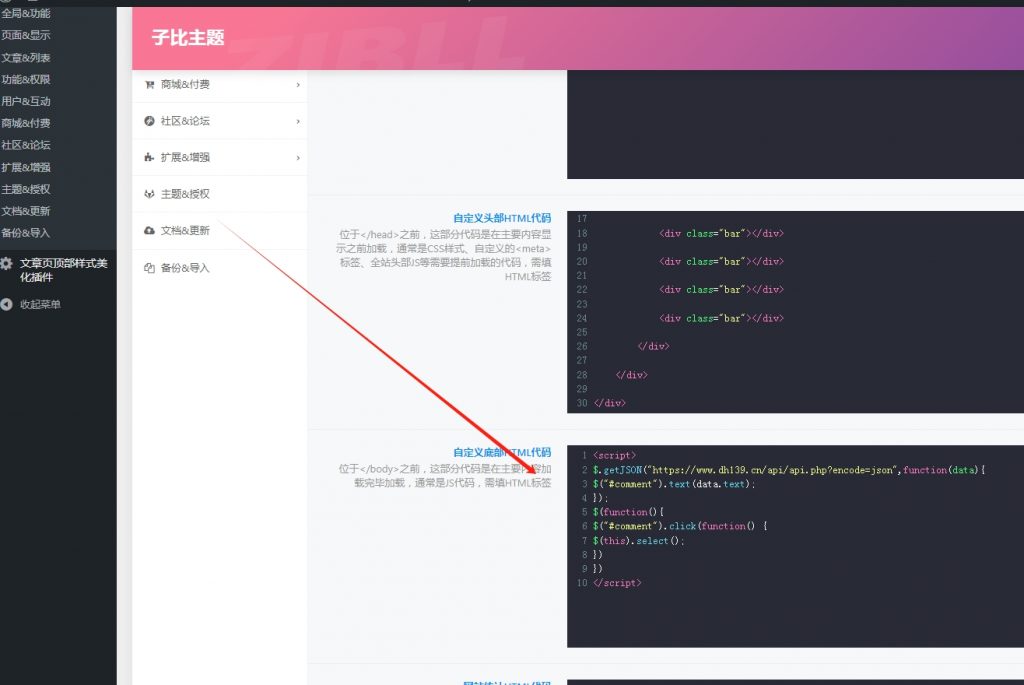Image resolution: width=1024 pixels, height=685 pixels.
Task: Open 全局&功能 in the dark admin sidebar
Action: coord(26,13)
